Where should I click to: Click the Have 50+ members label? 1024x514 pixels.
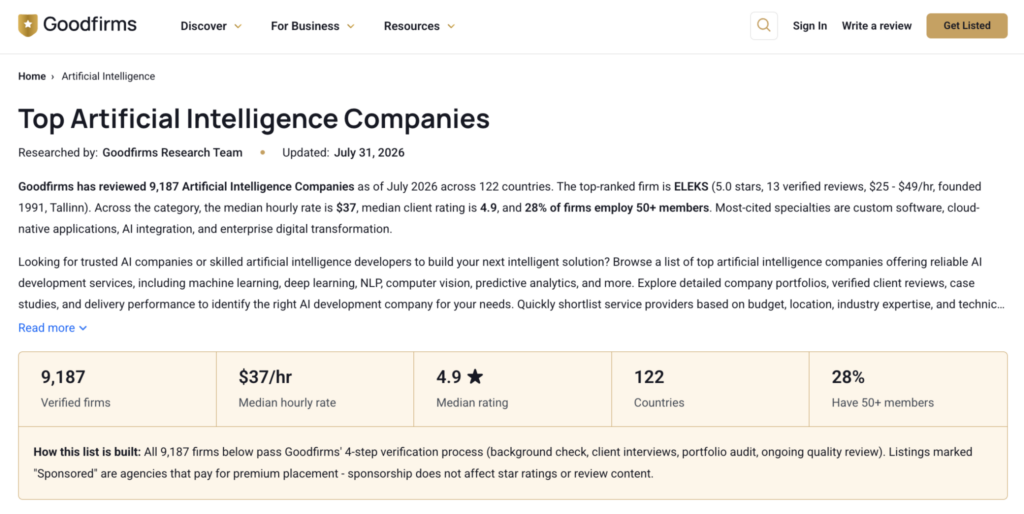882,403
